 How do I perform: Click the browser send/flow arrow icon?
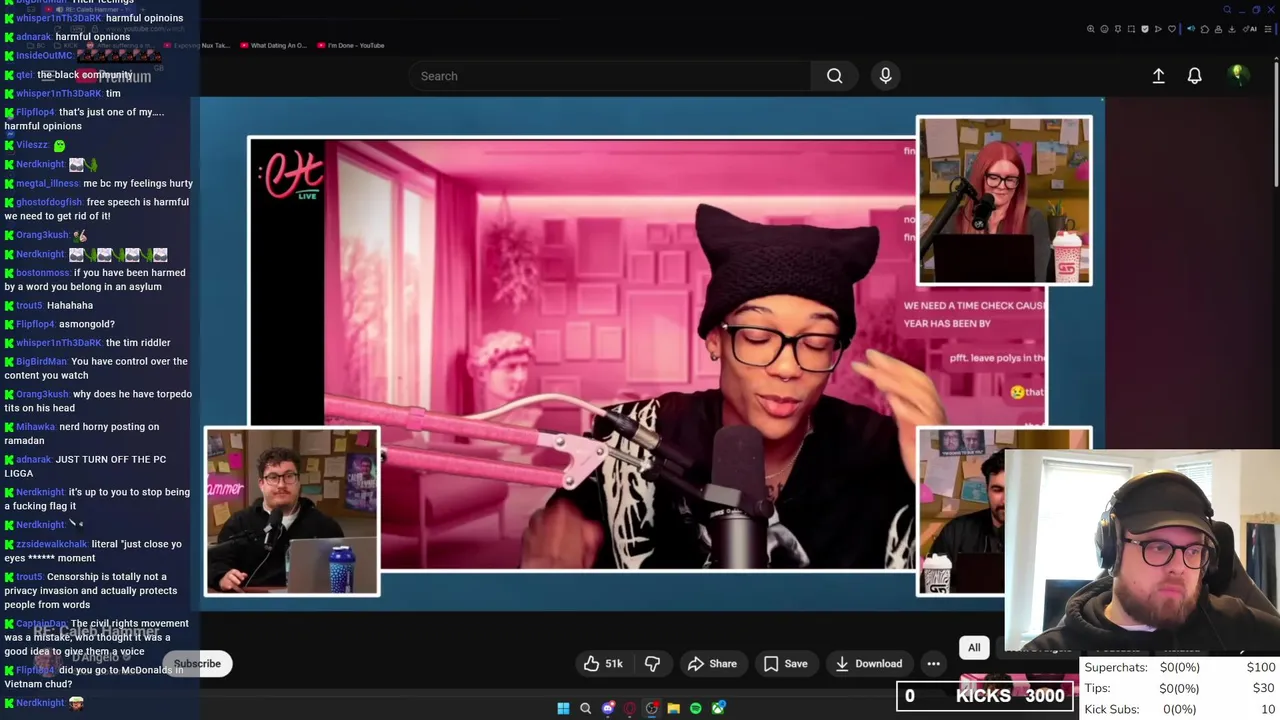click(1158, 29)
